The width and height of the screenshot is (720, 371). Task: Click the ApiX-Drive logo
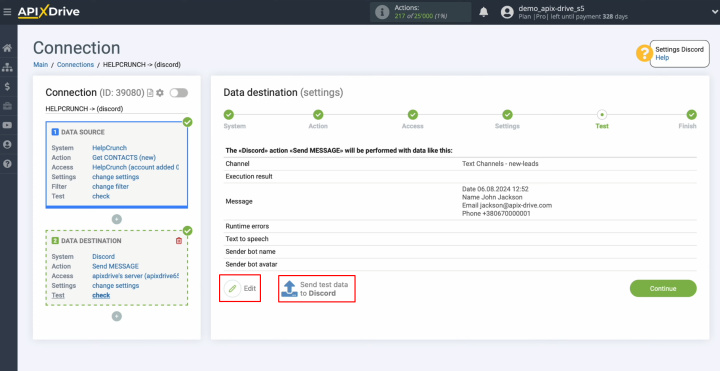point(49,12)
